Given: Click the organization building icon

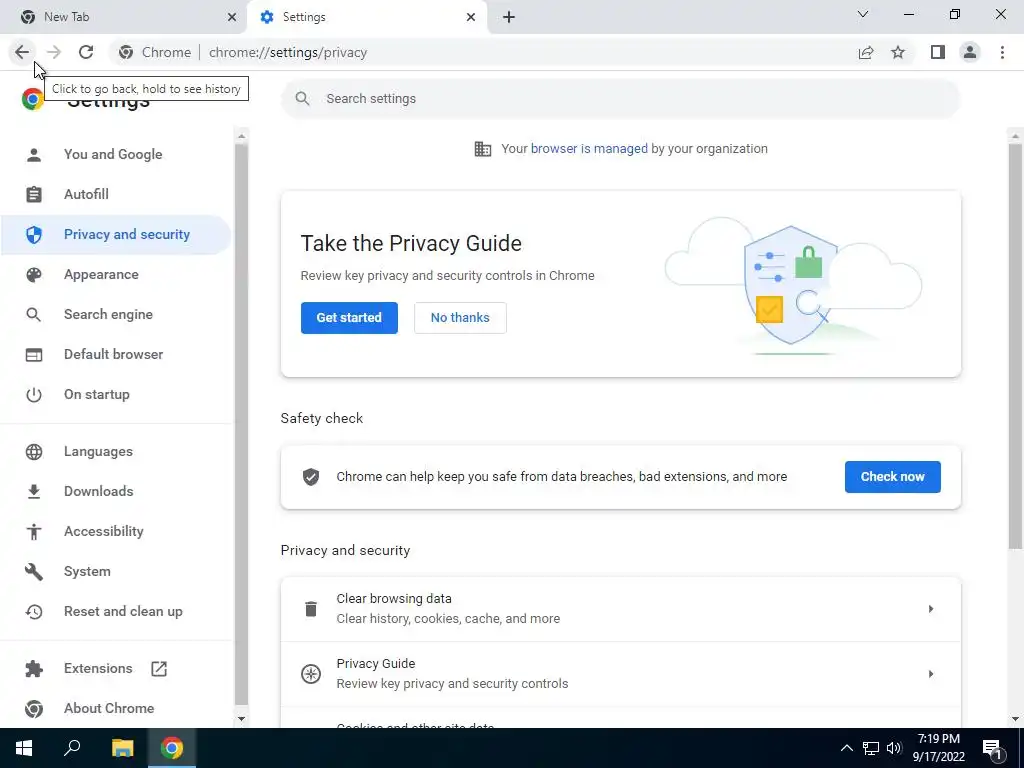Looking at the screenshot, I should pos(483,149).
